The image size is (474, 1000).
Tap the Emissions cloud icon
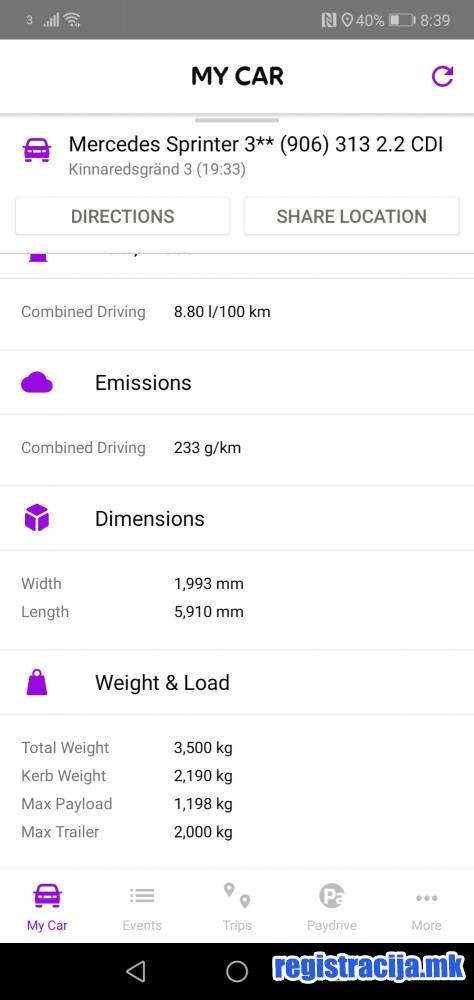[37, 383]
